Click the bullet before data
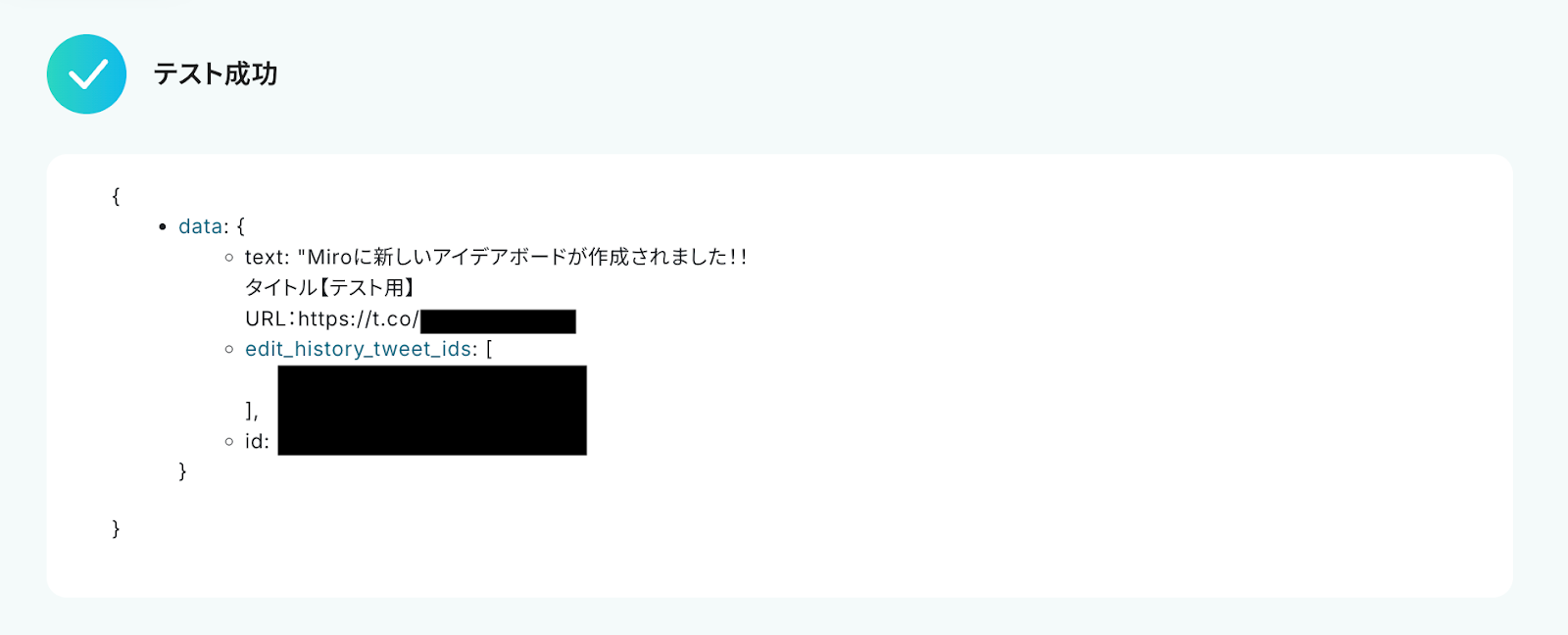 click(x=163, y=227)
